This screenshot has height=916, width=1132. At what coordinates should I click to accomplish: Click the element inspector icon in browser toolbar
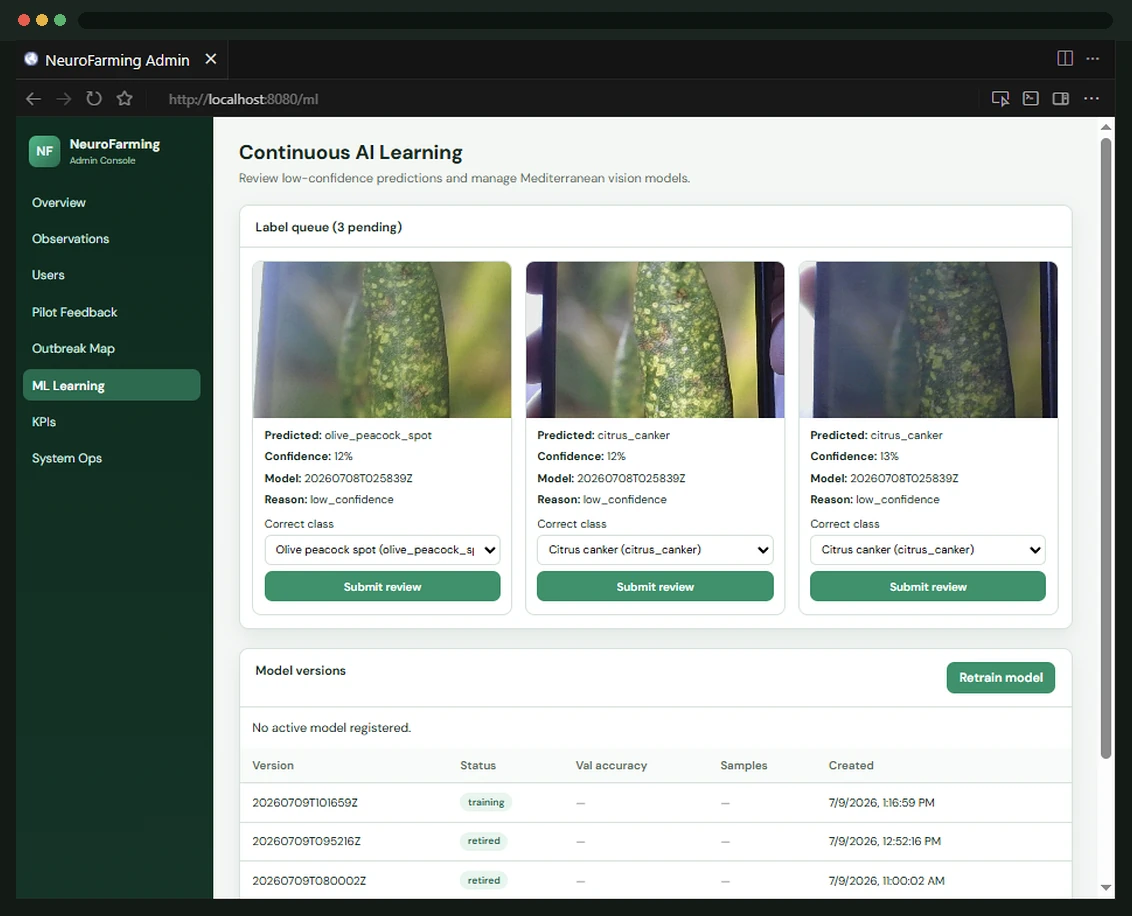pos(1001,98)
